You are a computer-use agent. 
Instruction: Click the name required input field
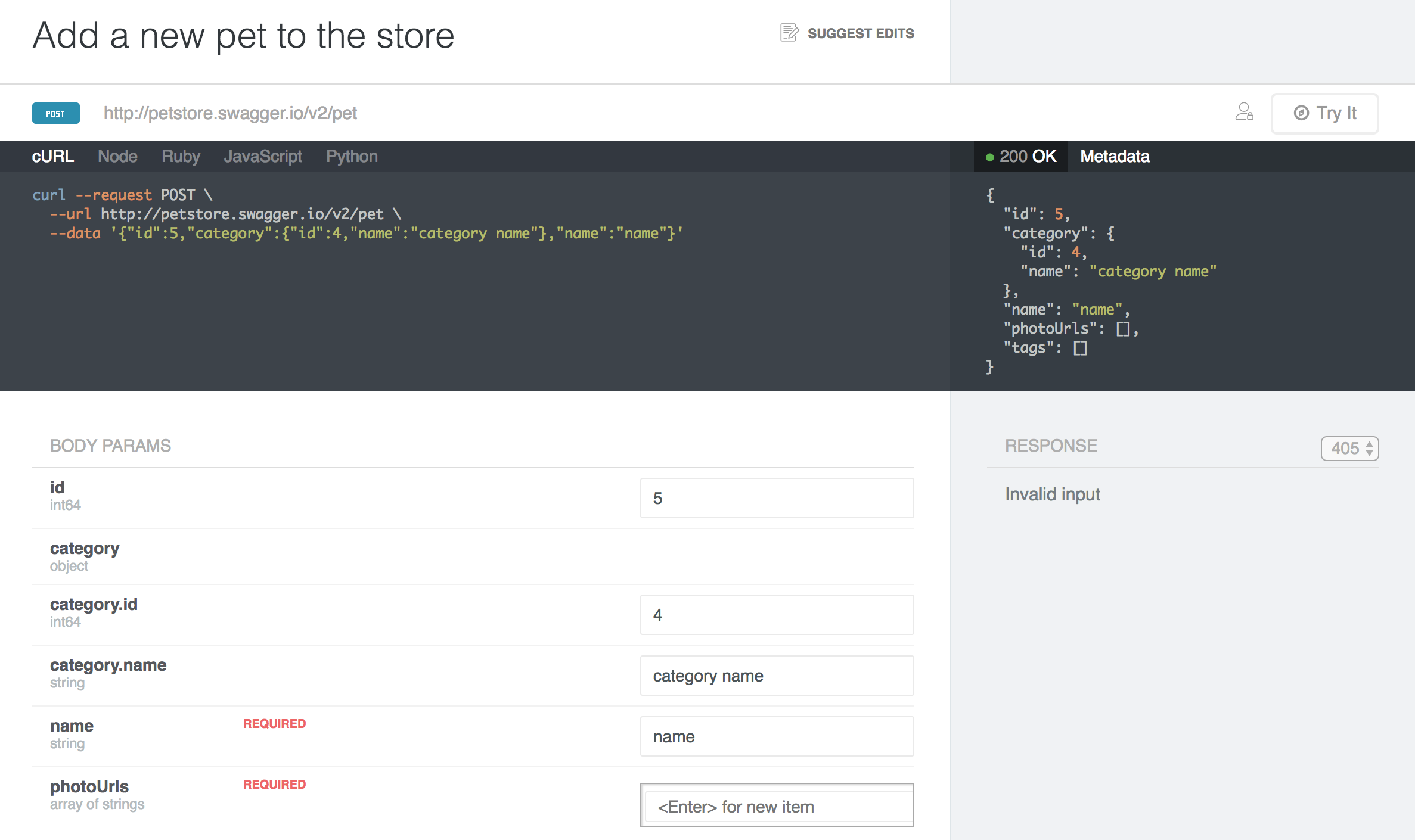778,737
